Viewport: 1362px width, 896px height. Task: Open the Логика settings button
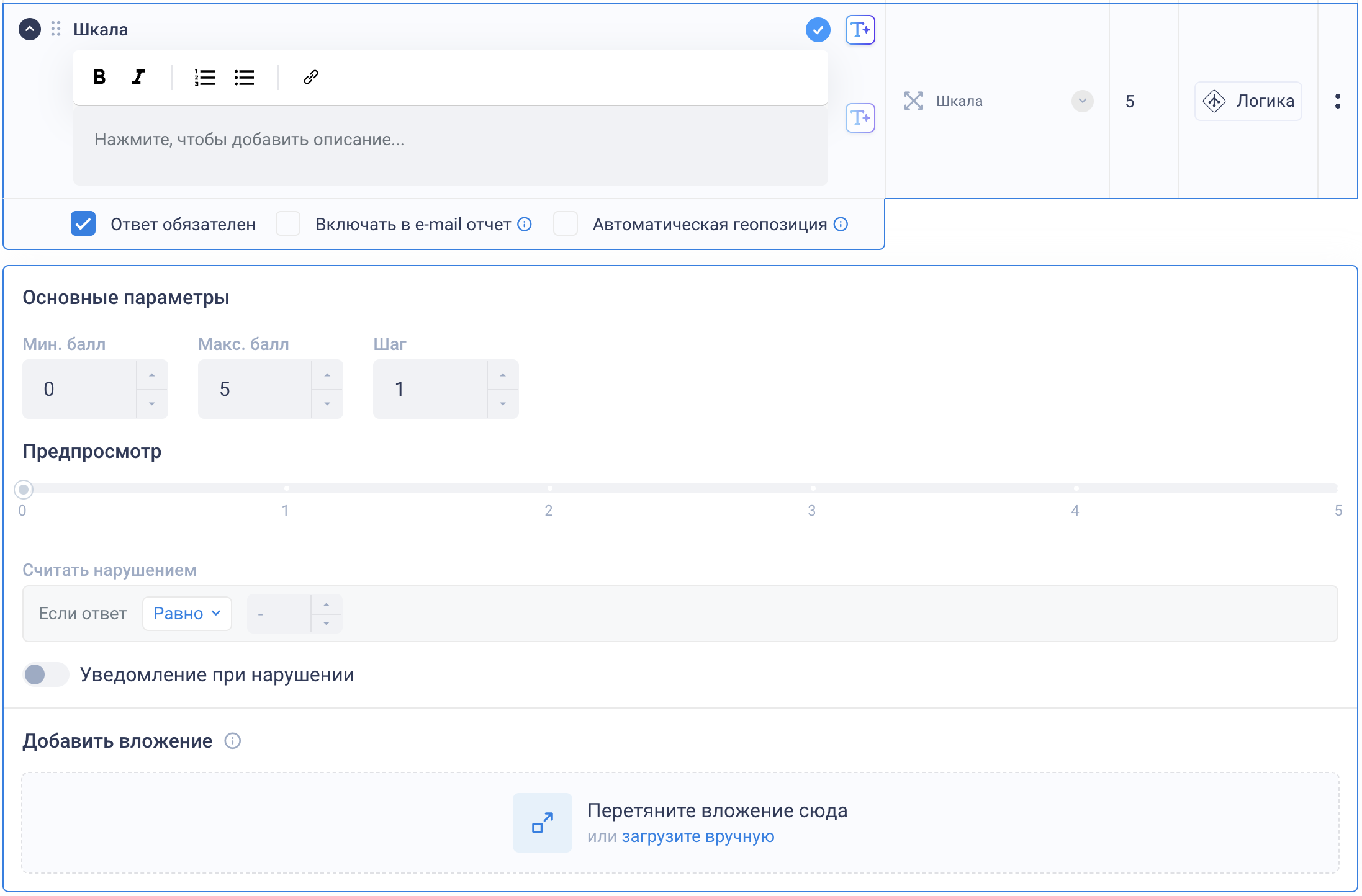1248,101
